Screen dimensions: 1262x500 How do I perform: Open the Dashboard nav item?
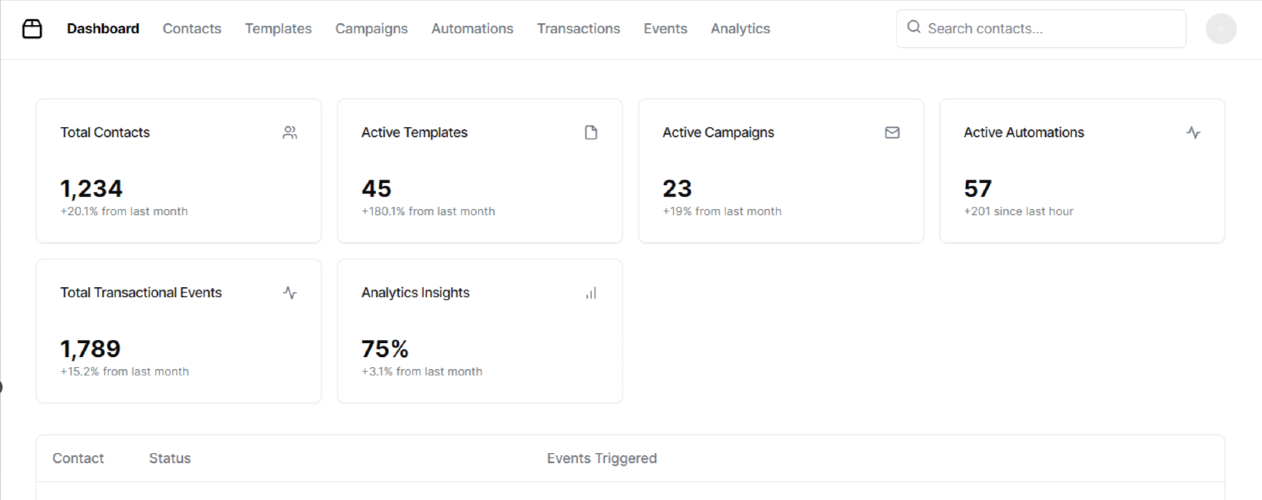tap(103, 29)
